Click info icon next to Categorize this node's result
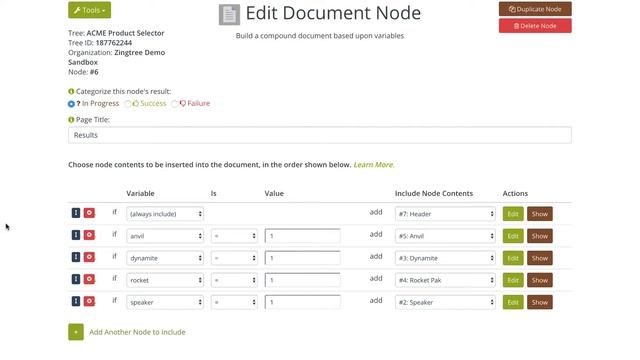This screenshot has height=360, width=640. (x=71, y=91)
